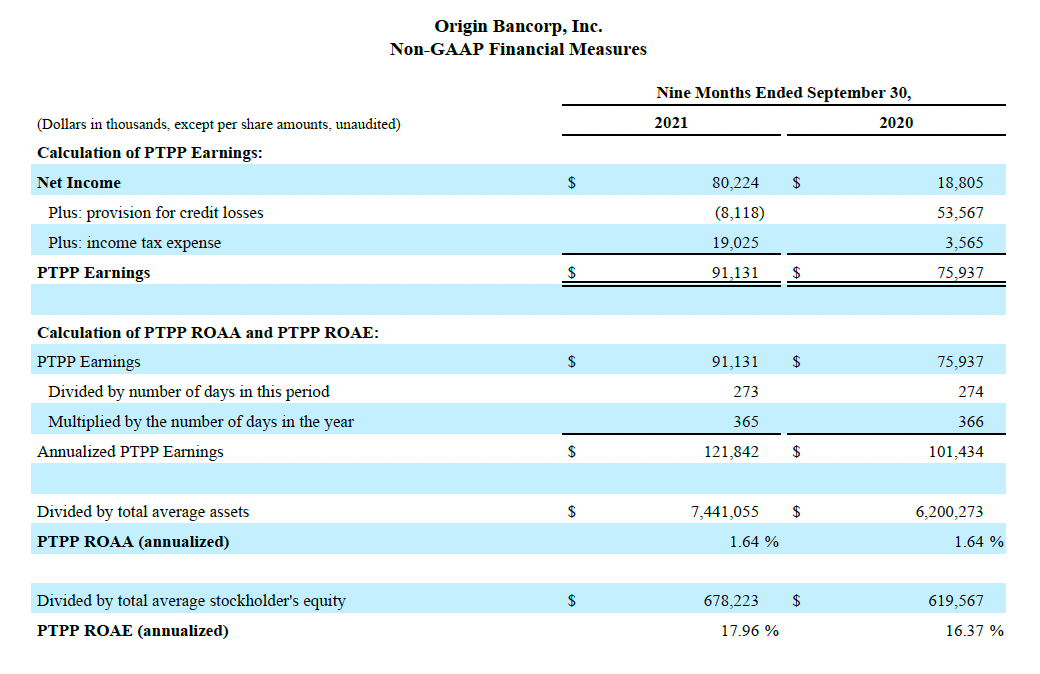Click the 2020 PTPP ROAA value 1.64 %
Screen dimensions: 1040x674
(x=979, y=542)
